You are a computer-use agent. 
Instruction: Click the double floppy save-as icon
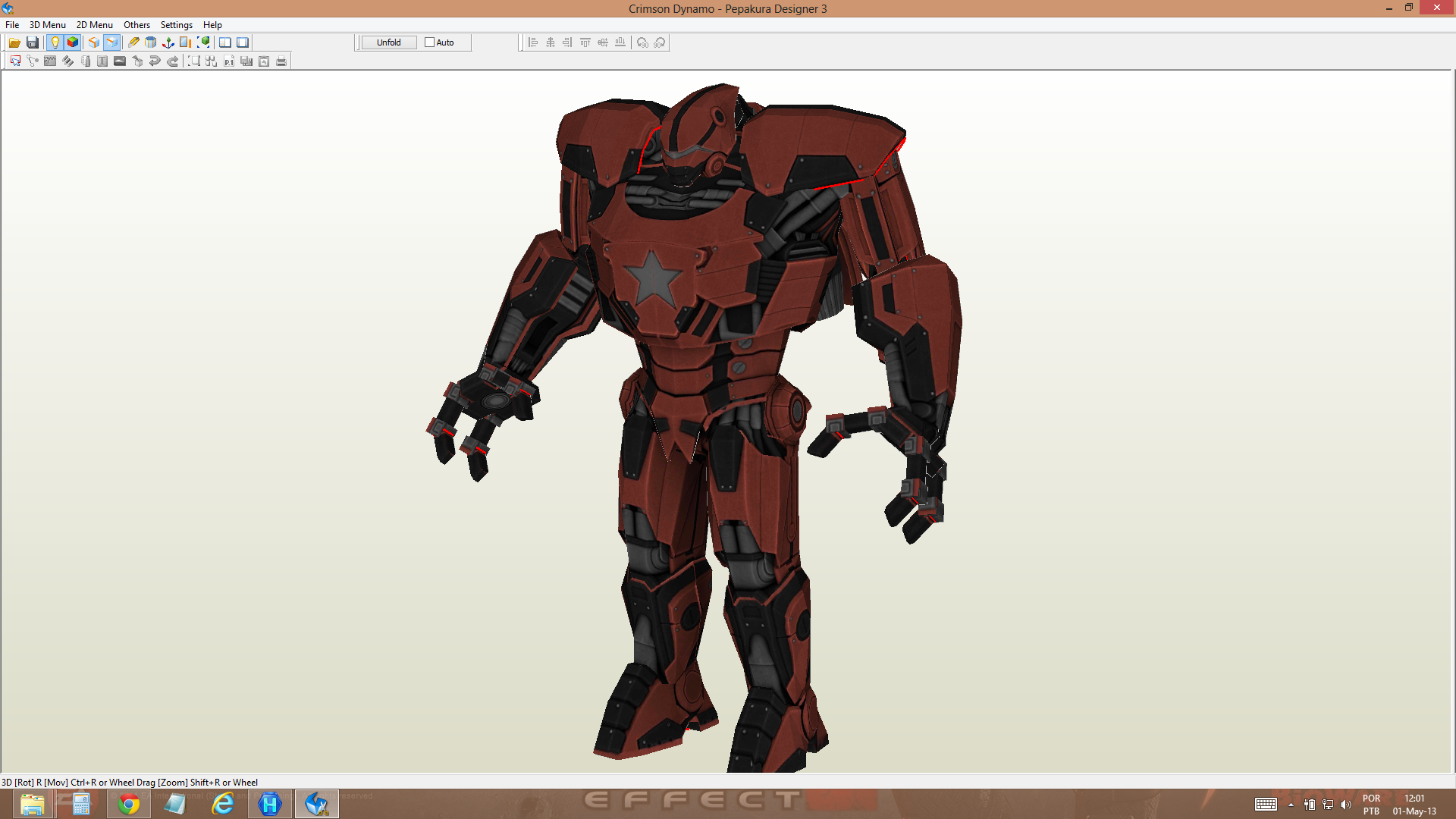[246, 61]
